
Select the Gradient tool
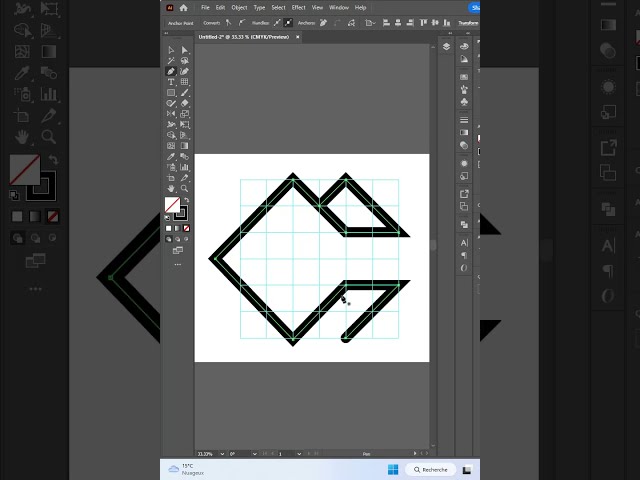[184, 146]
